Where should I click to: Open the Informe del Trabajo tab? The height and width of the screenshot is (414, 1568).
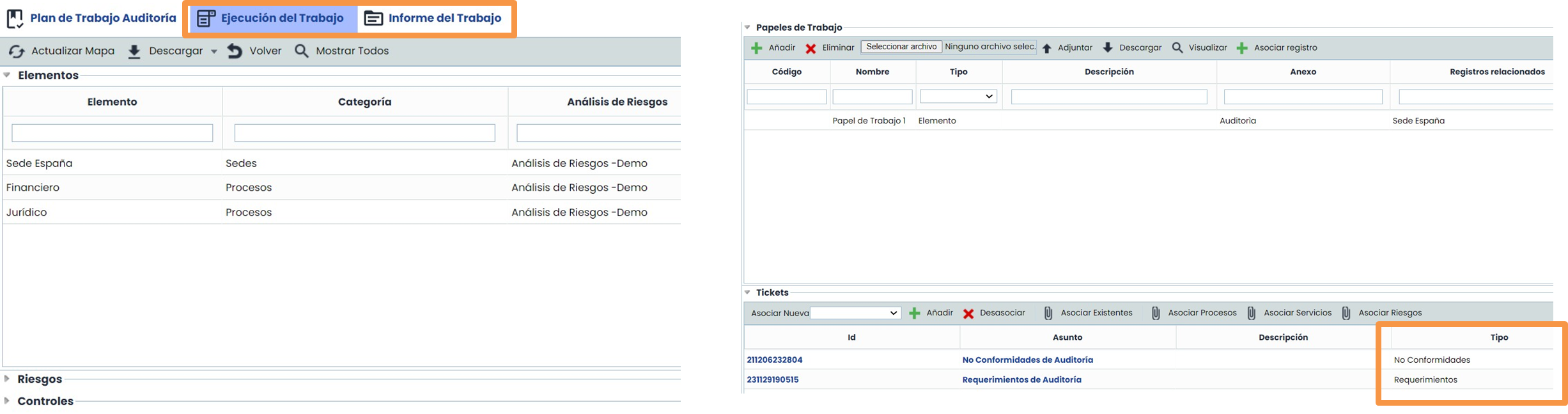click(x=434, y=19)
